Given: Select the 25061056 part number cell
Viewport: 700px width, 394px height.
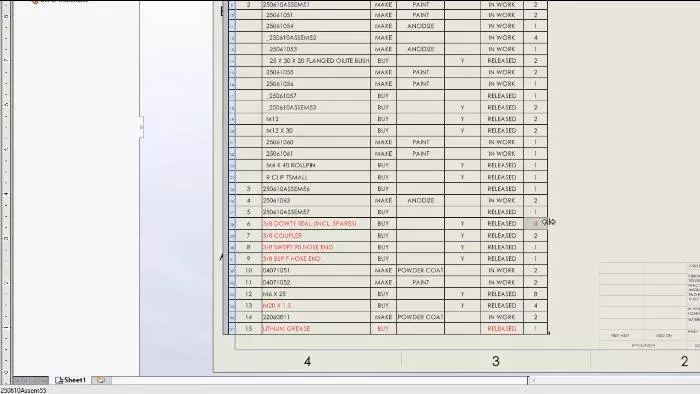Looking at the screenshot, I should click(x=316, y=83).
